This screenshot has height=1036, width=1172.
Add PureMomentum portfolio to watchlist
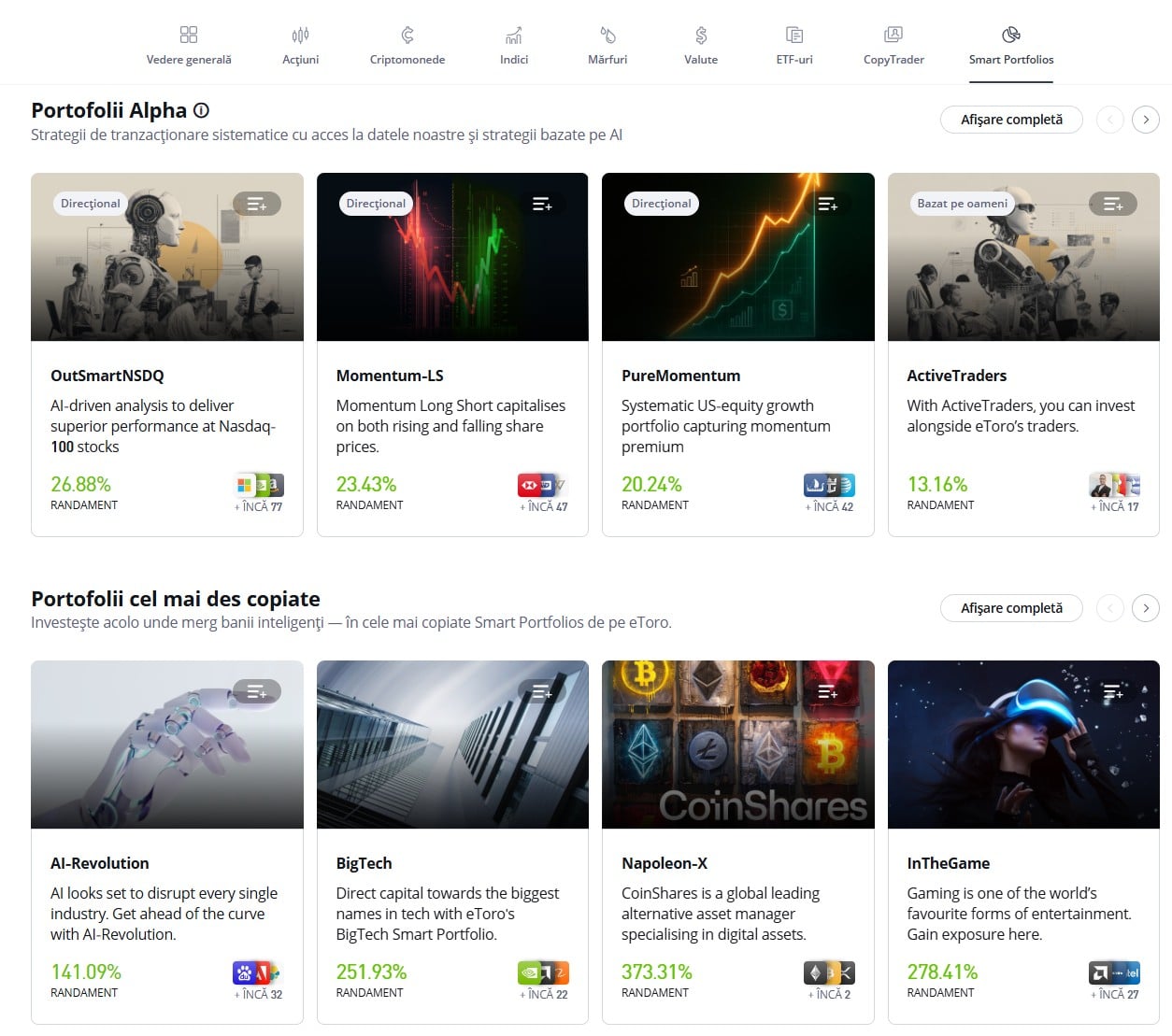pyautogui.click(x=827, y=204)
